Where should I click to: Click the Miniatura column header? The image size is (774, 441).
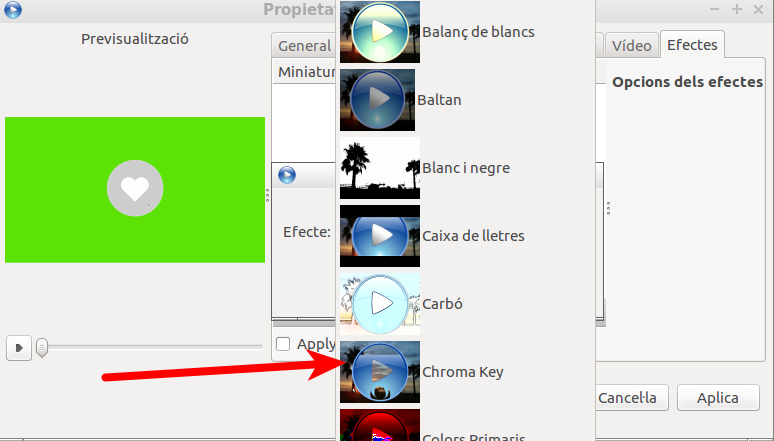click(x=306, y=72)
